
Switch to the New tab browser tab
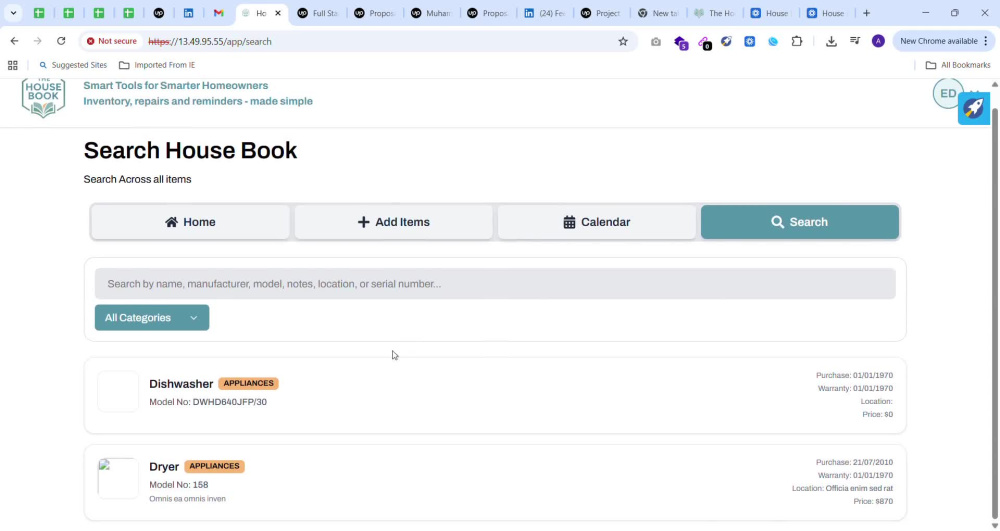[658, 13]
